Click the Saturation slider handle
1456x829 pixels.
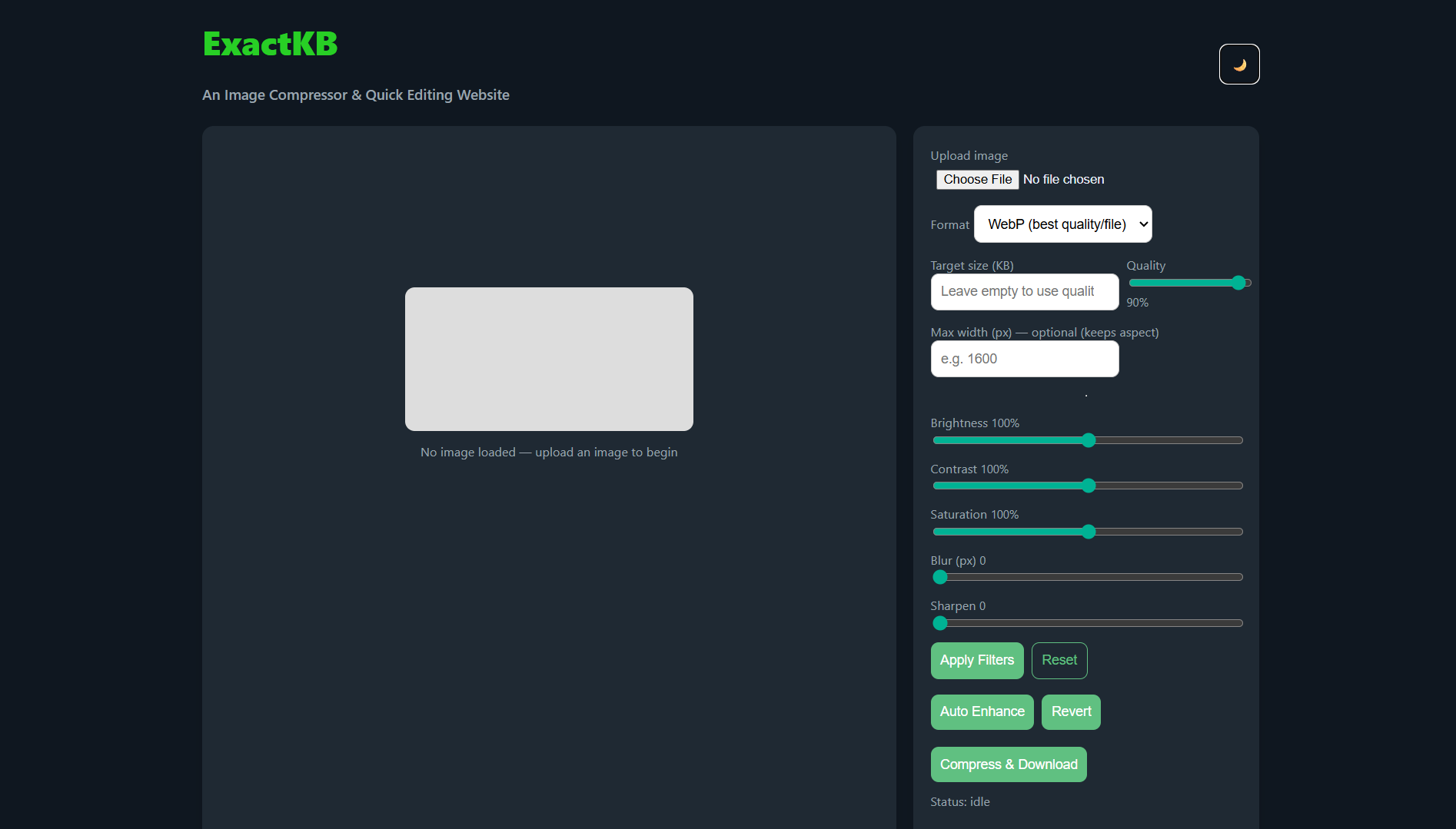[x=1088, y=532]
